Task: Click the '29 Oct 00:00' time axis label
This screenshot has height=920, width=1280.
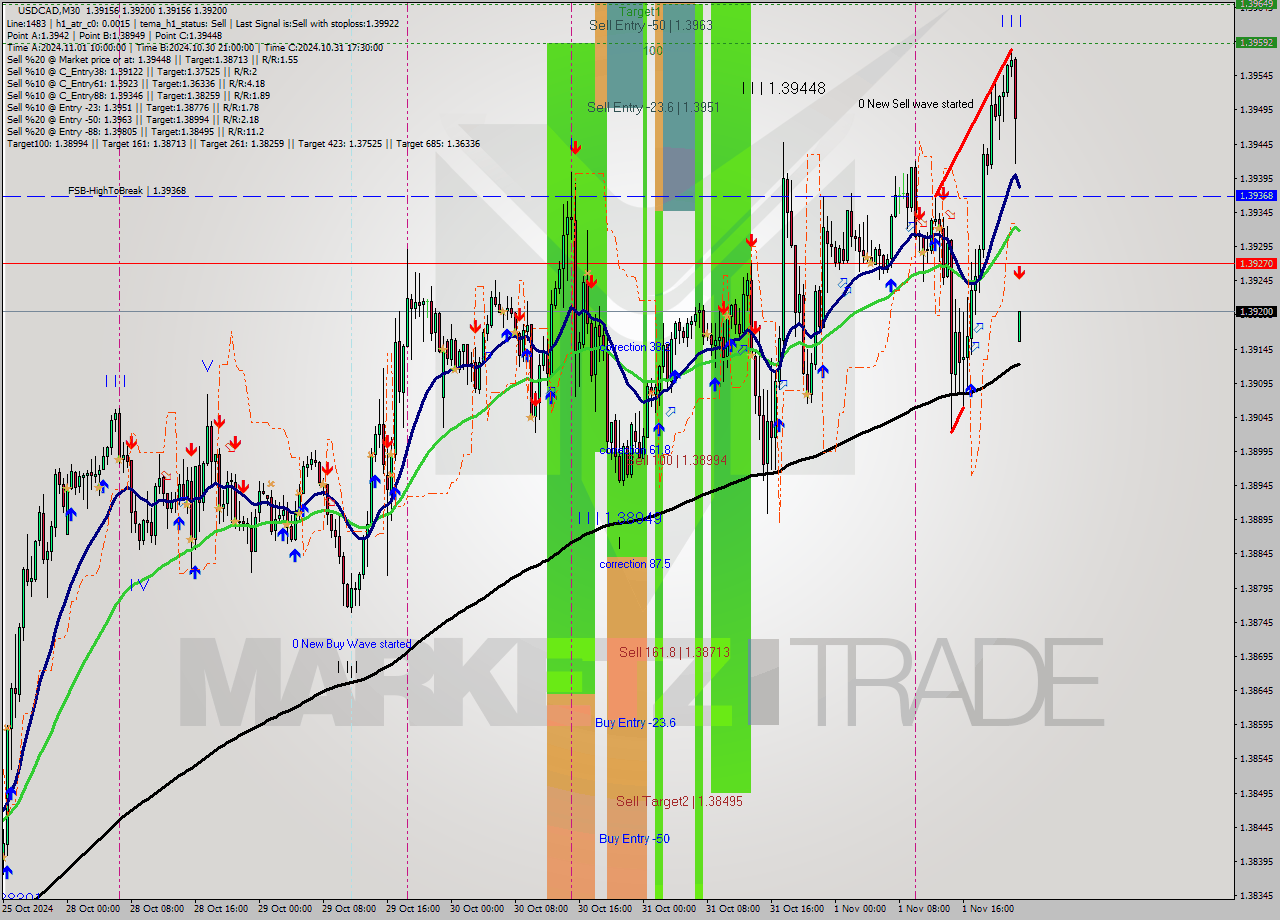Action: (285, 909)
